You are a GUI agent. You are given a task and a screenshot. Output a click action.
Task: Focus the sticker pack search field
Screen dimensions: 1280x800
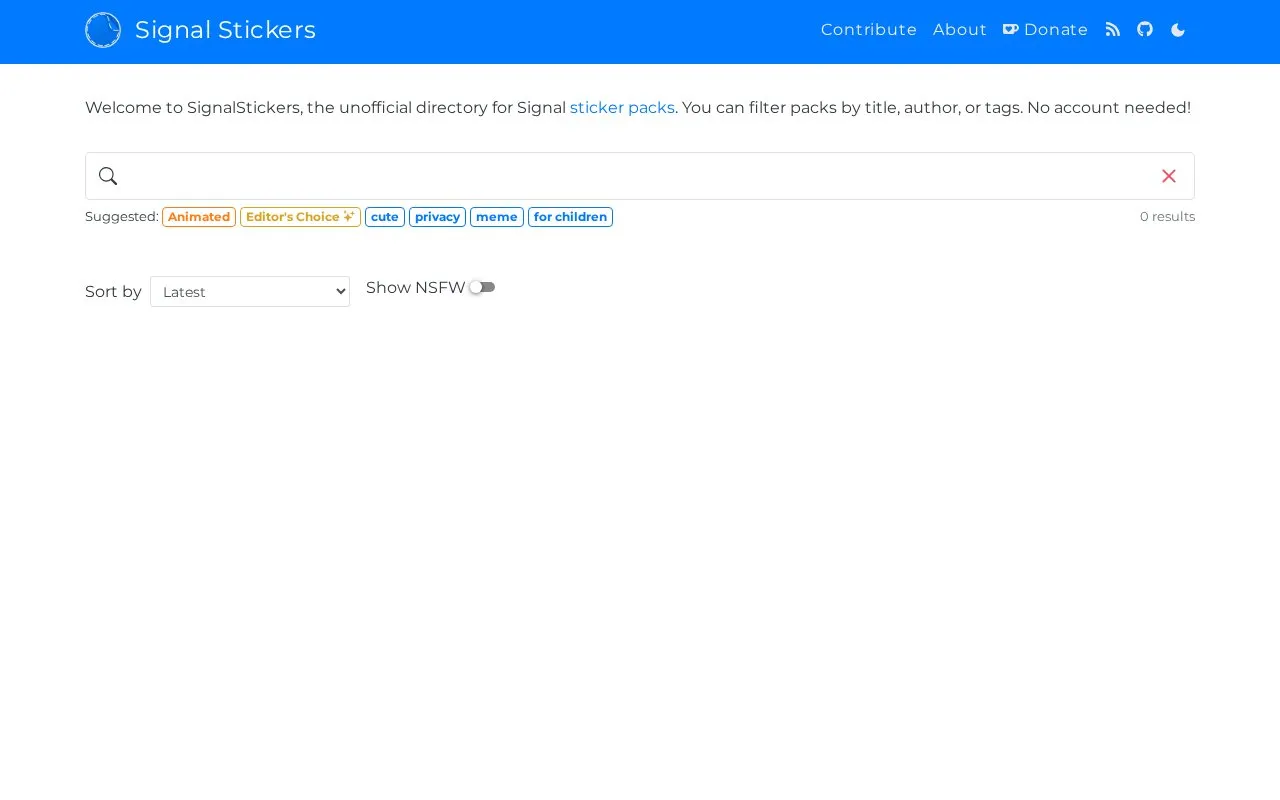click(640, 176)
